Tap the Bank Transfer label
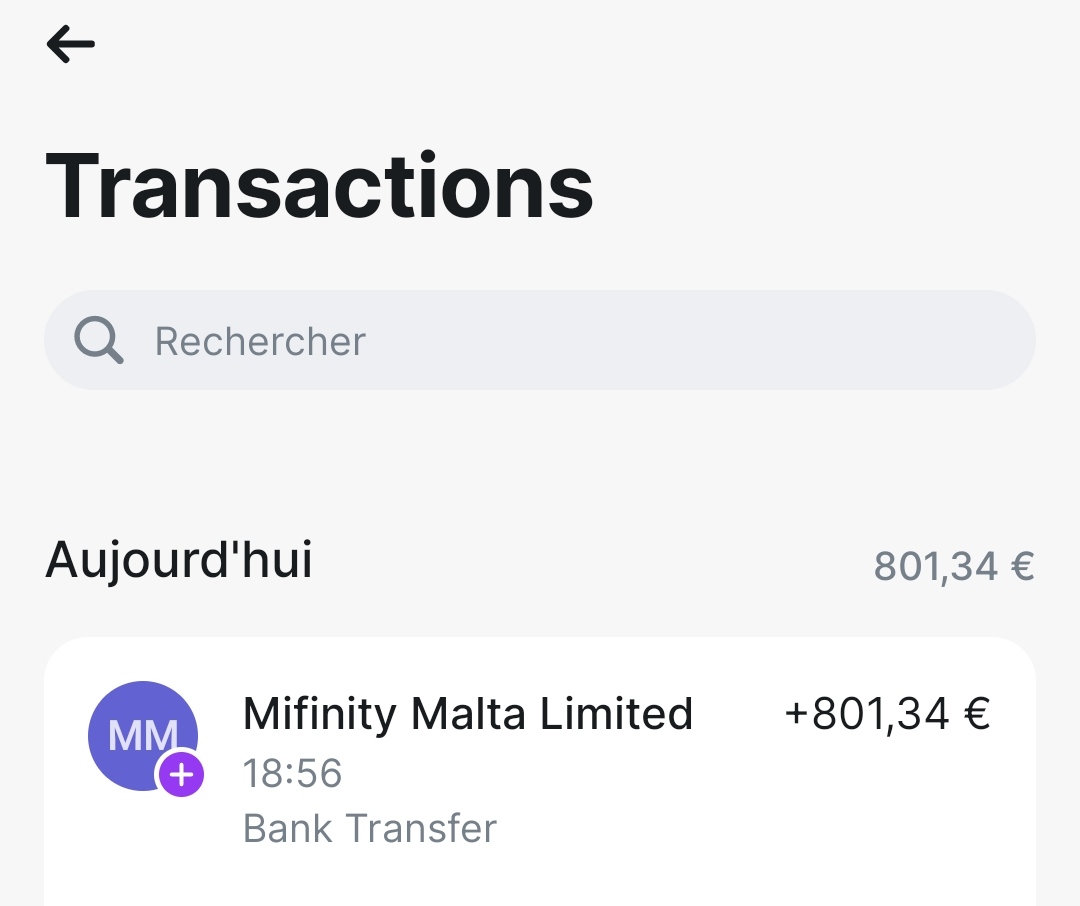The height and width of the screenshot is (906, 1080). [x=370, y=828]
